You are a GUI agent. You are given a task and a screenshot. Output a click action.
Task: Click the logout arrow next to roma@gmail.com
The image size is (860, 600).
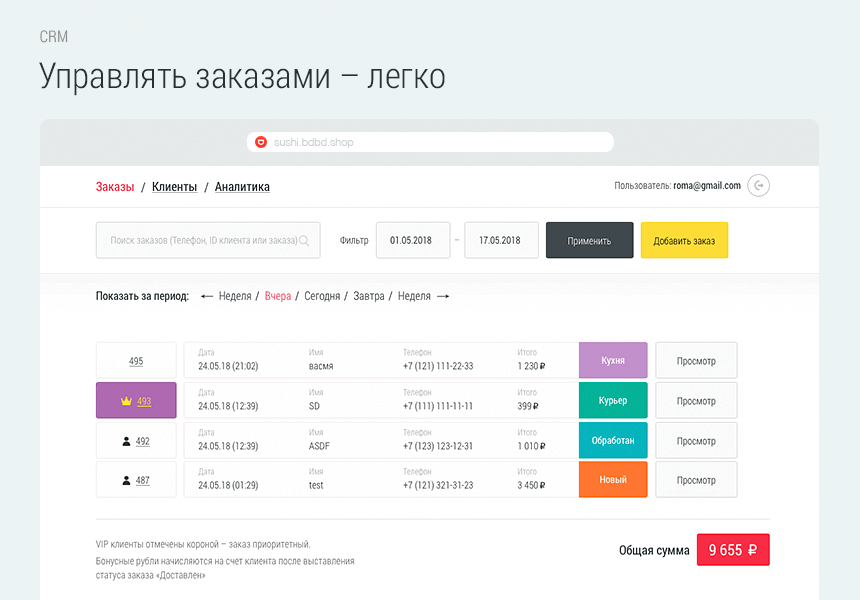(758, 185)
